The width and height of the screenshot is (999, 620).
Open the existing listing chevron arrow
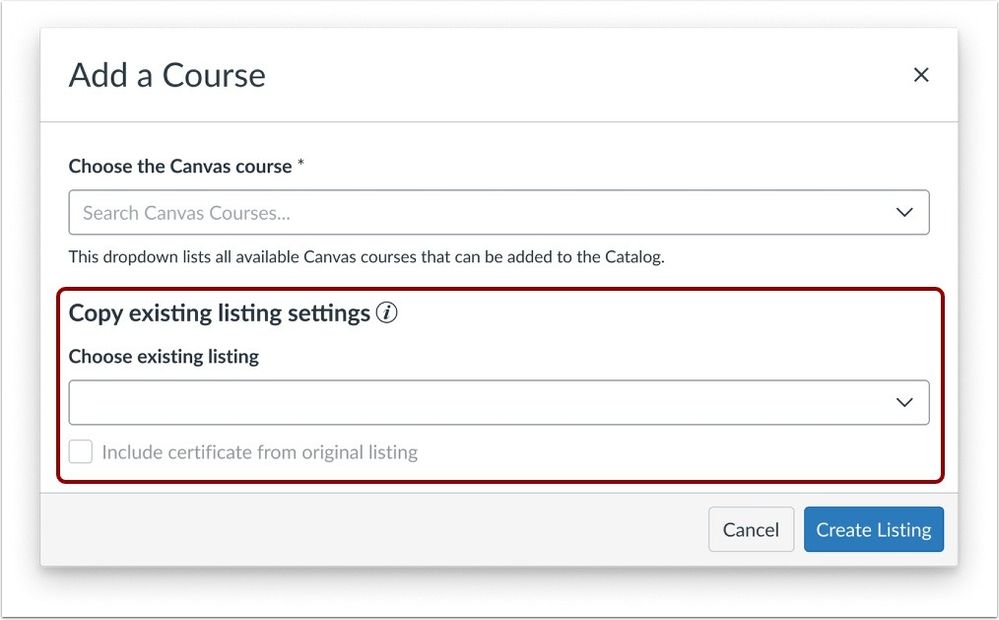(x=904, y=402)
